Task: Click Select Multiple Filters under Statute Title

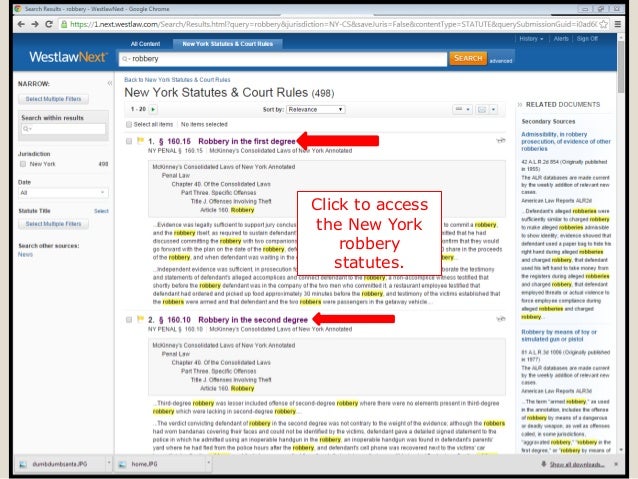Action: point(53,224)
